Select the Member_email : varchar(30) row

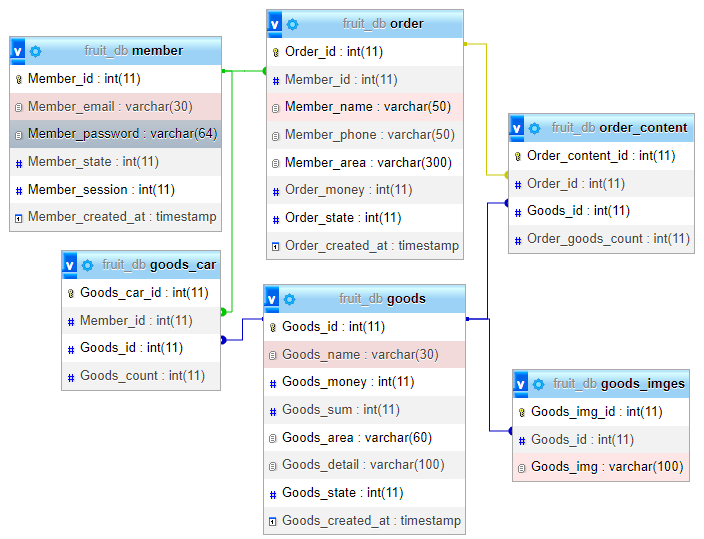tap(115, 106)
